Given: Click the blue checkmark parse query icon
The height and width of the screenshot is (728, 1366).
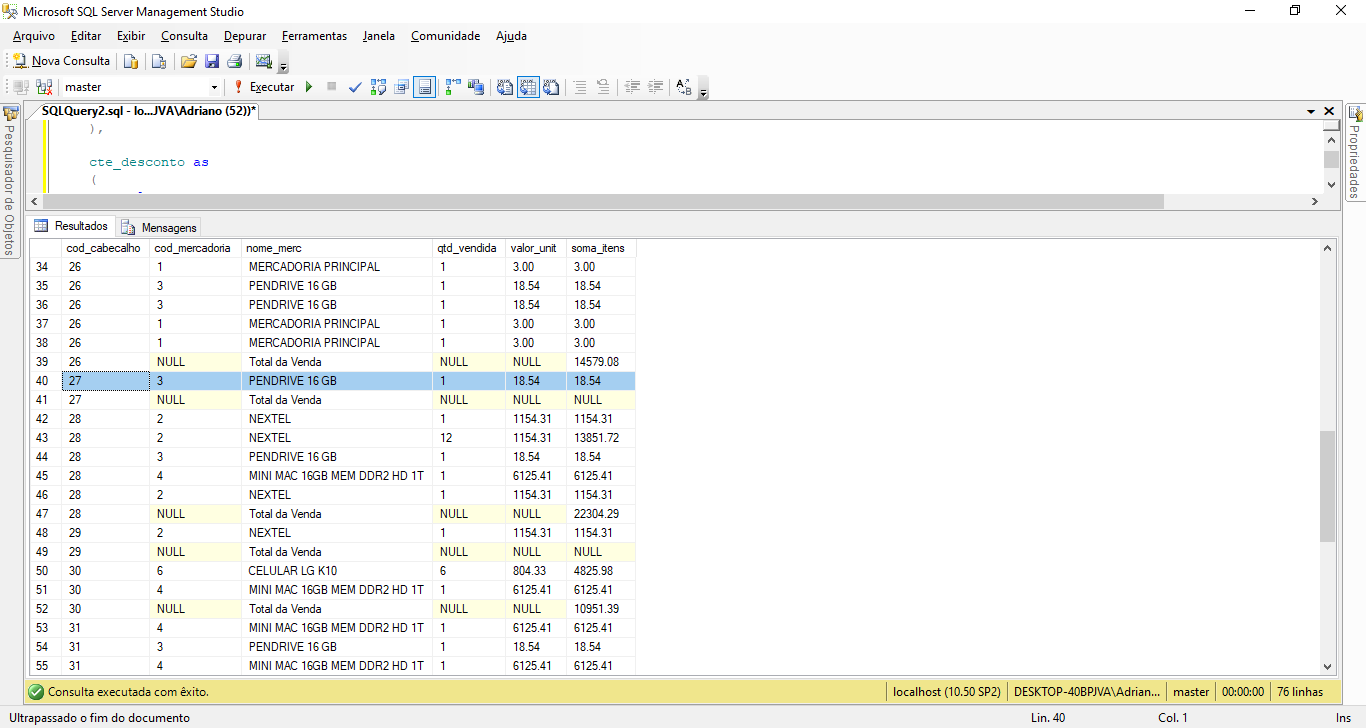Looking at the screenshot, I should 355,87.
